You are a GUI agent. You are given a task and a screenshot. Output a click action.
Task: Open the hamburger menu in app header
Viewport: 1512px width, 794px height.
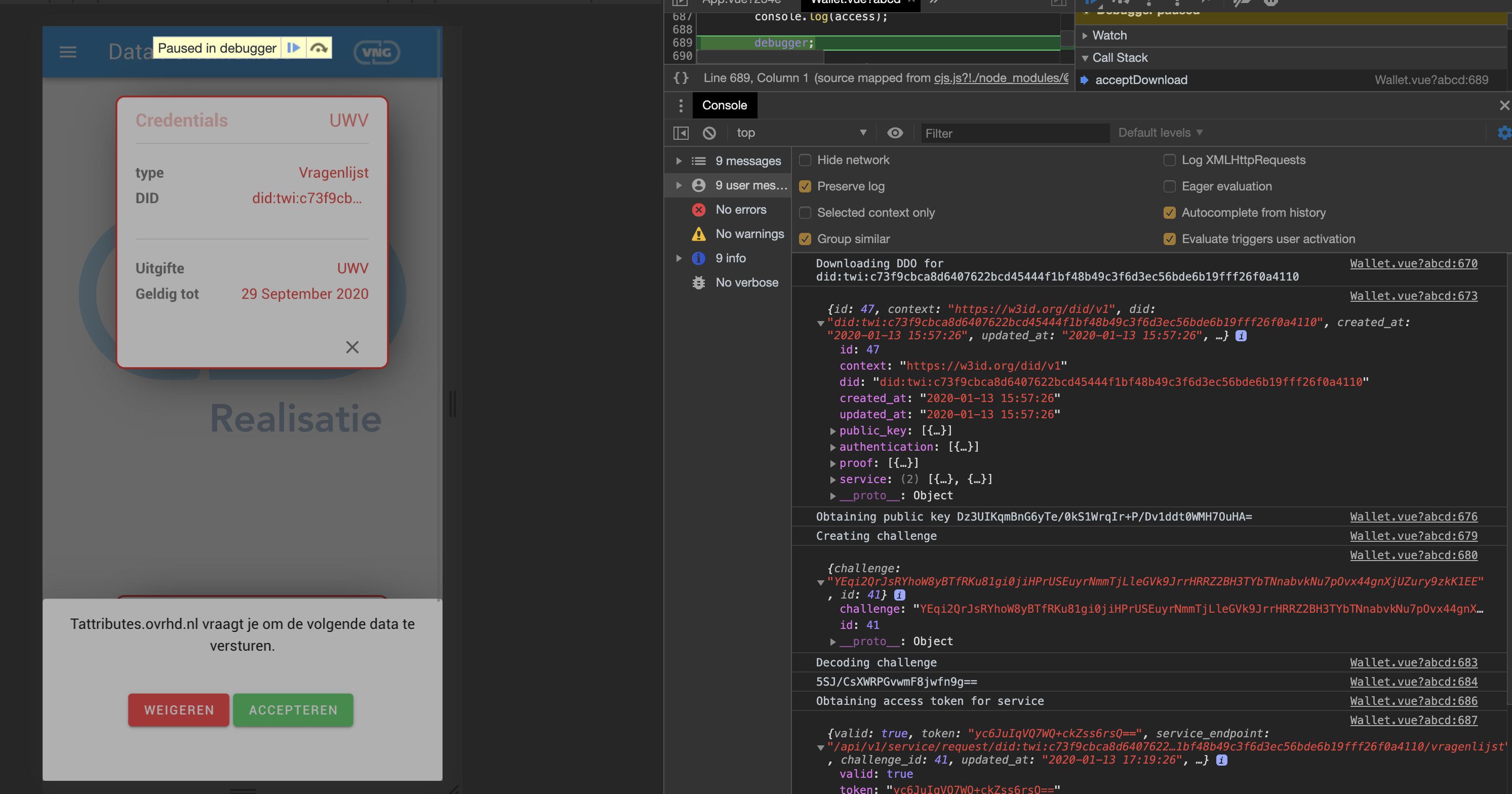pos(68,52)
